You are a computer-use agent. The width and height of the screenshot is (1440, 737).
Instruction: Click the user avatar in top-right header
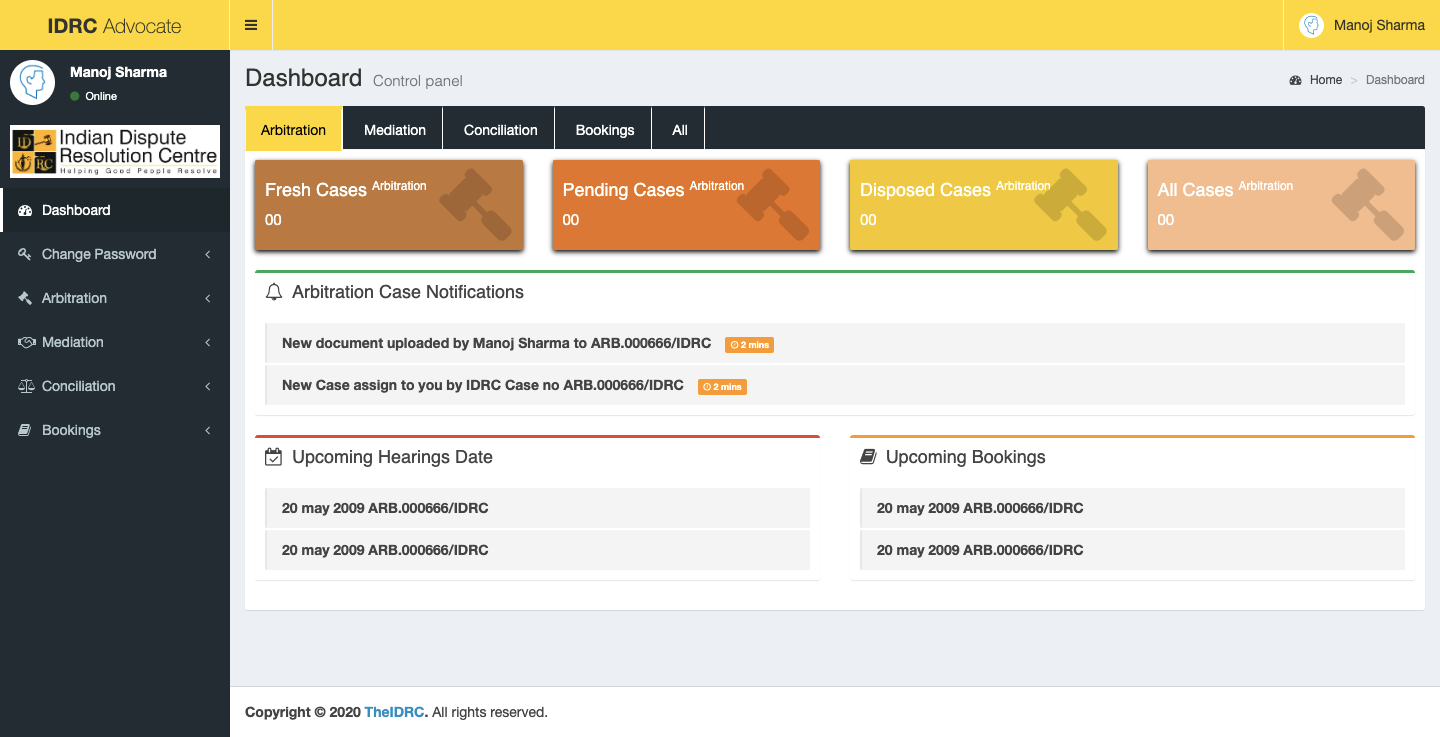(x=1311, y=25)
